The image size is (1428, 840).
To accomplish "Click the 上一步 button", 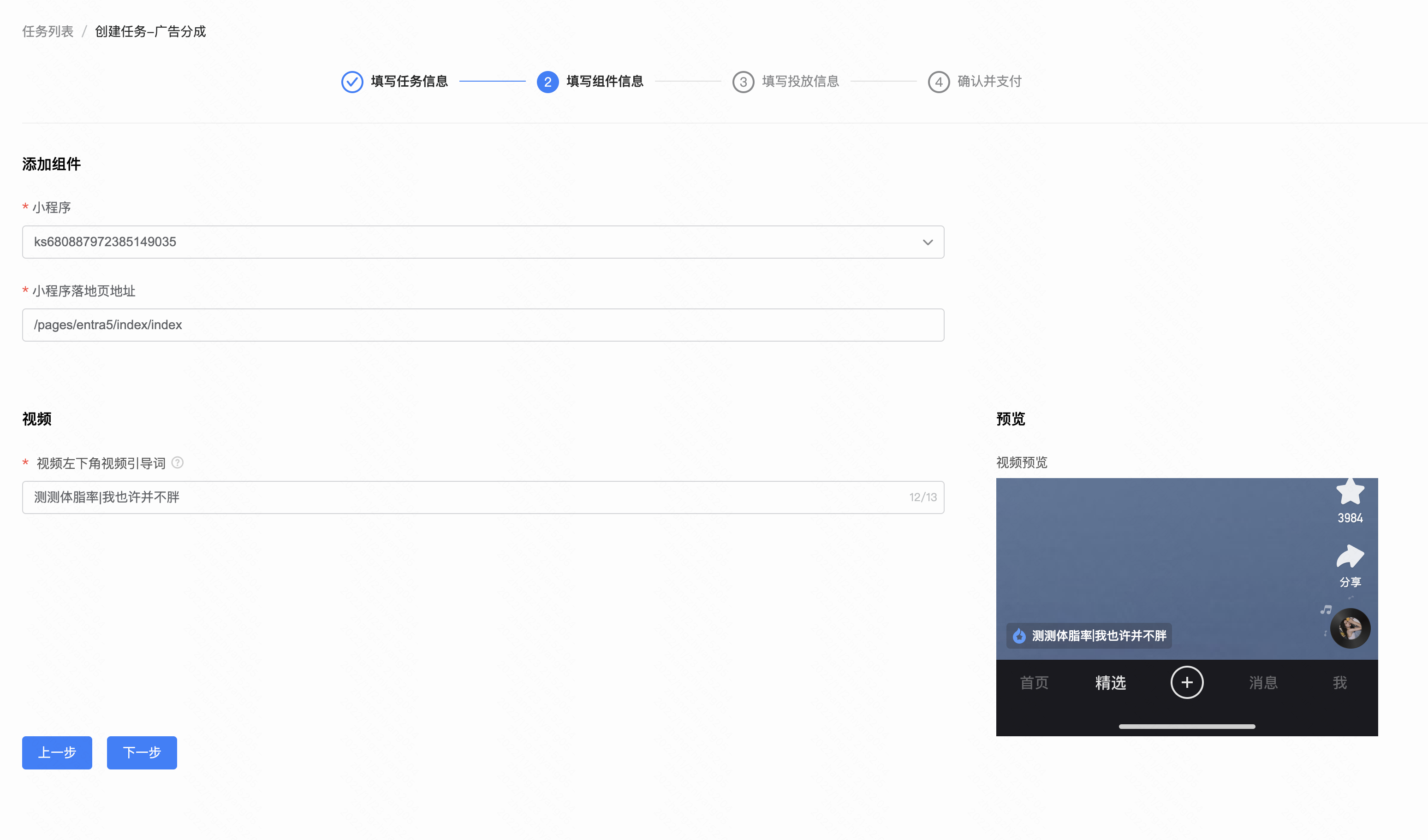I will point(57,752).
